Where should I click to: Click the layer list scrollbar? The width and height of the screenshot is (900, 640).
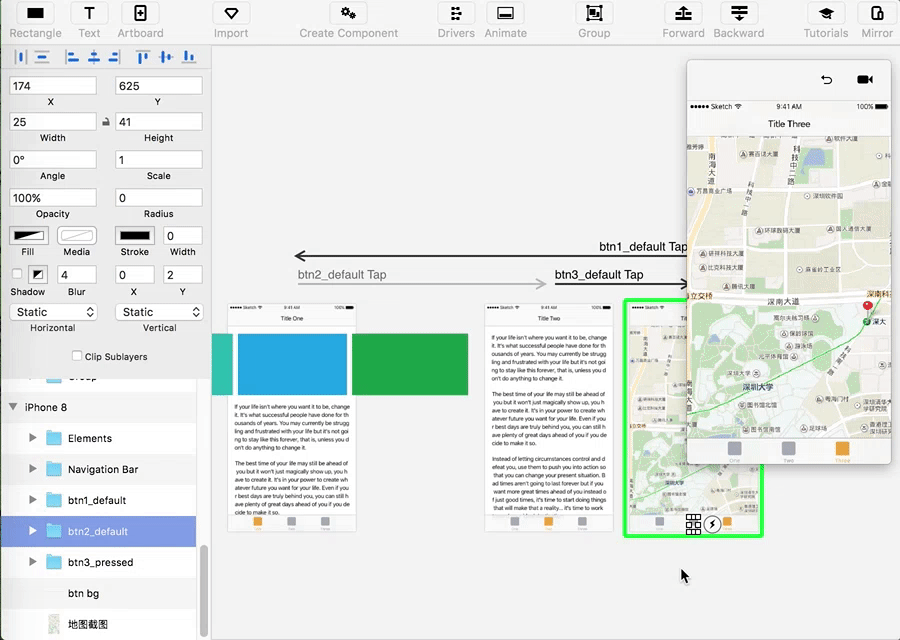203,591
